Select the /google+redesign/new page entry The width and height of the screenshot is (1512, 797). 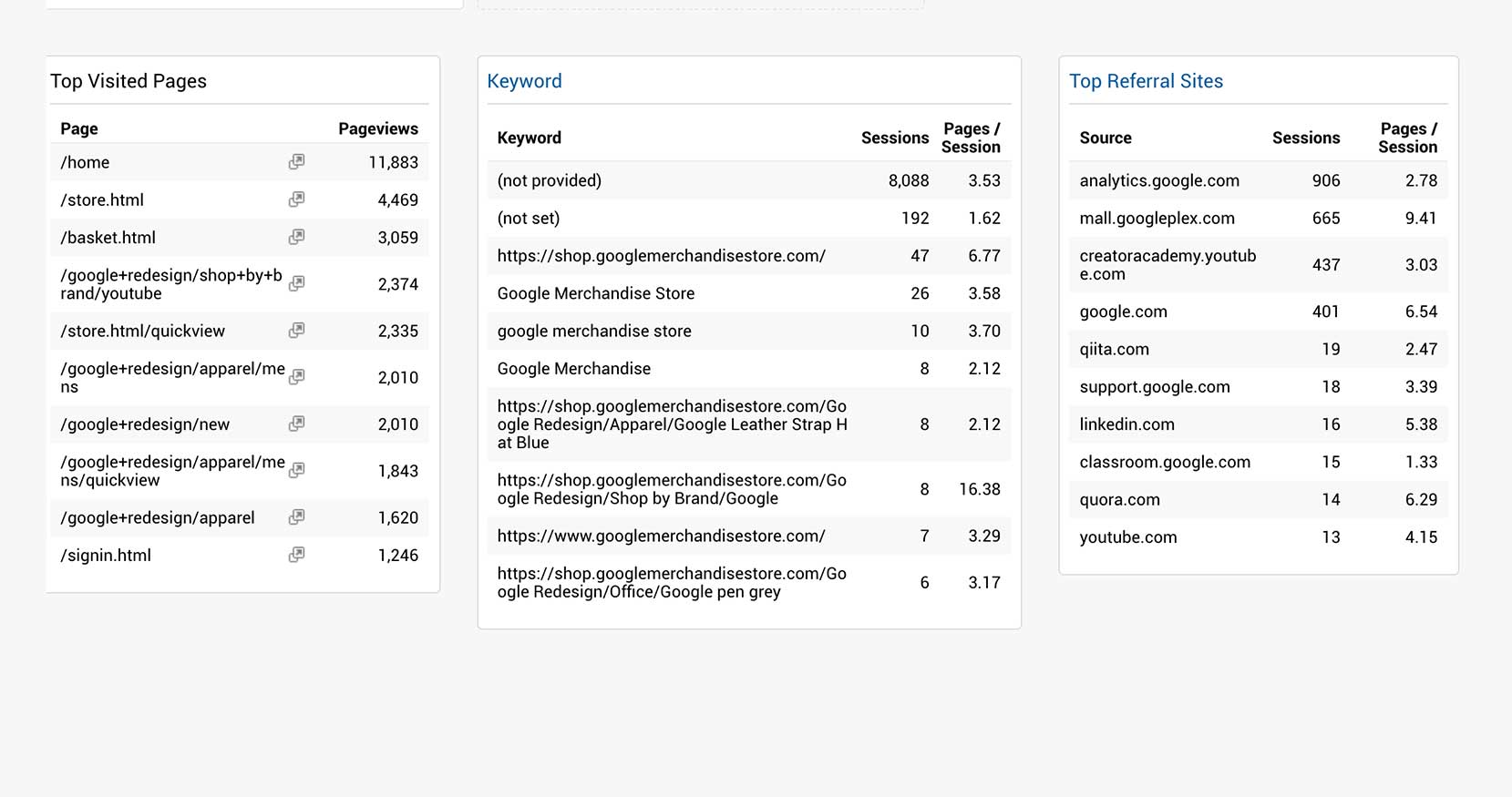pyautogui.click(x=145, y=424)
